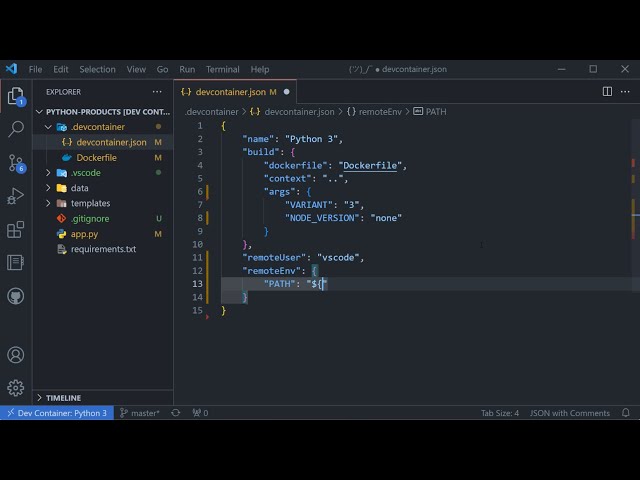The width and height of the screenshot is (640, 480).
Task: Click the ports forwarded indicator showing 0
Action: coord(200,413)
